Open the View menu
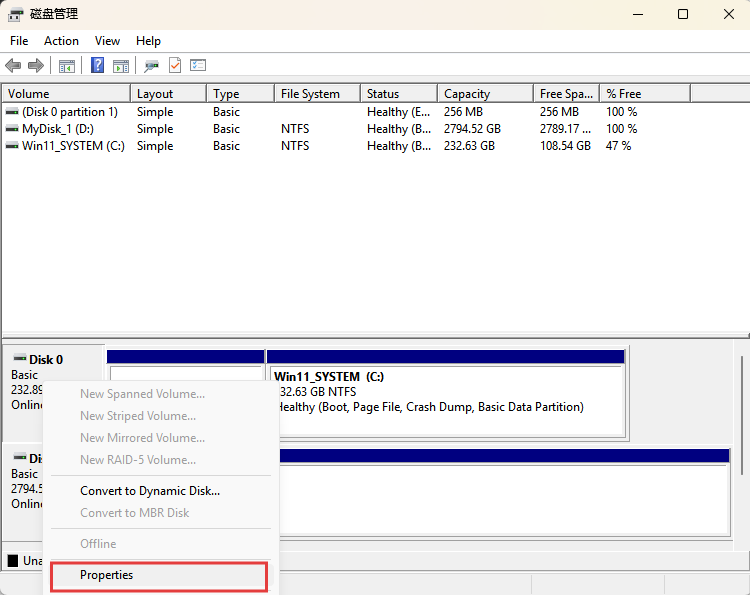 pyautogui.click(x=107, y=41)
